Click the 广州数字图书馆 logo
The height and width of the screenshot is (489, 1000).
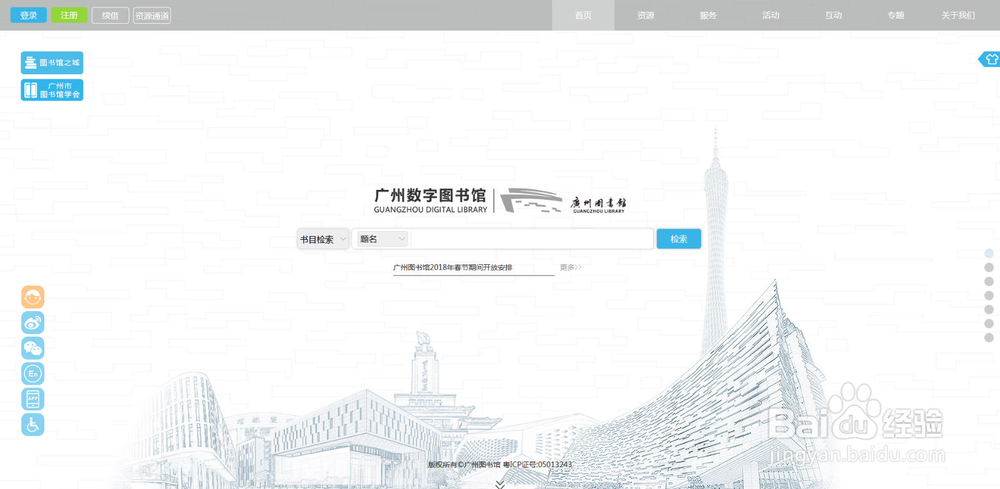click(x=430, y=200)
